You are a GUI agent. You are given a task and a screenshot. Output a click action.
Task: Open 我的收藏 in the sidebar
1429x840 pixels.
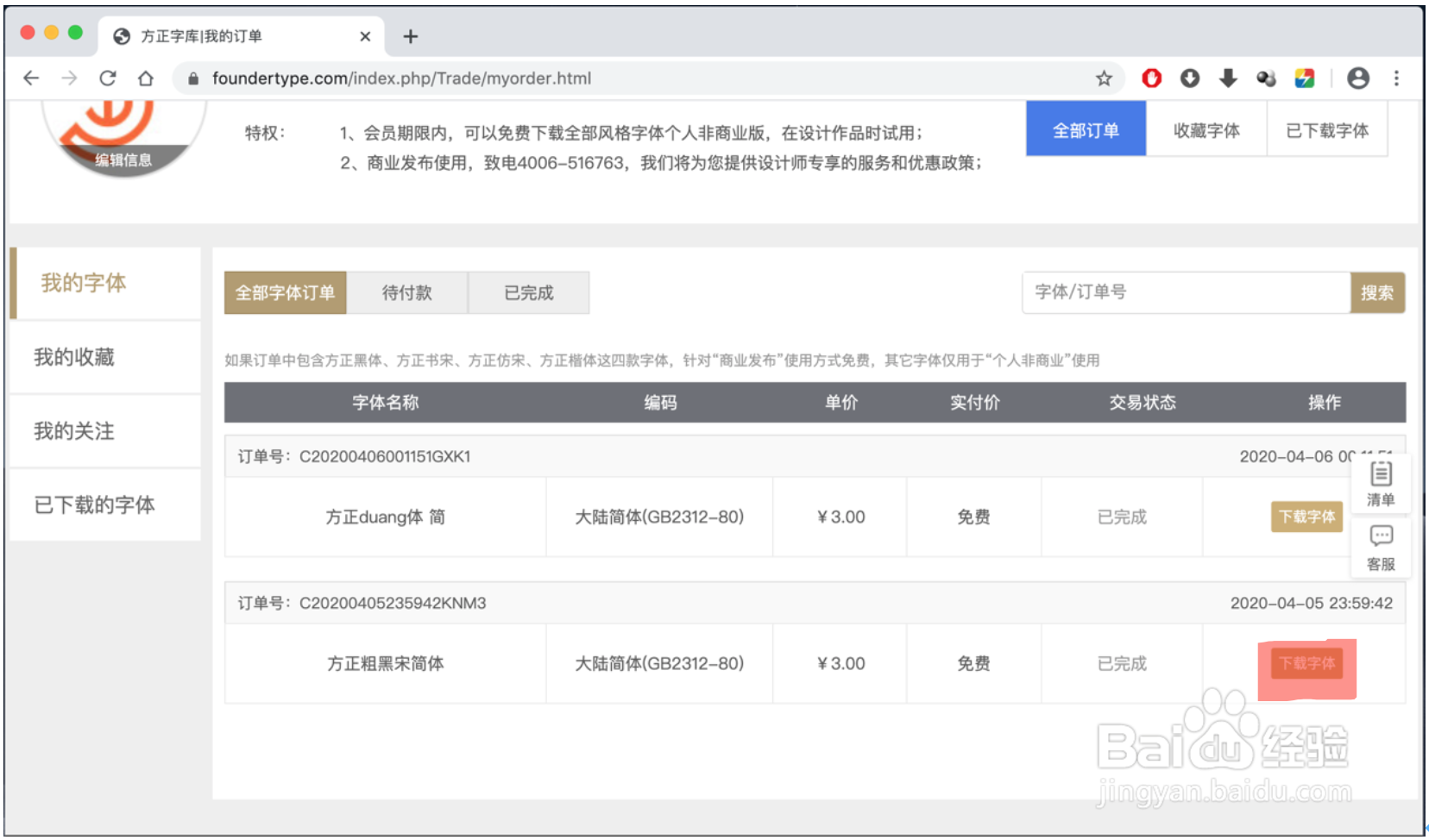[x=105, y=357]
